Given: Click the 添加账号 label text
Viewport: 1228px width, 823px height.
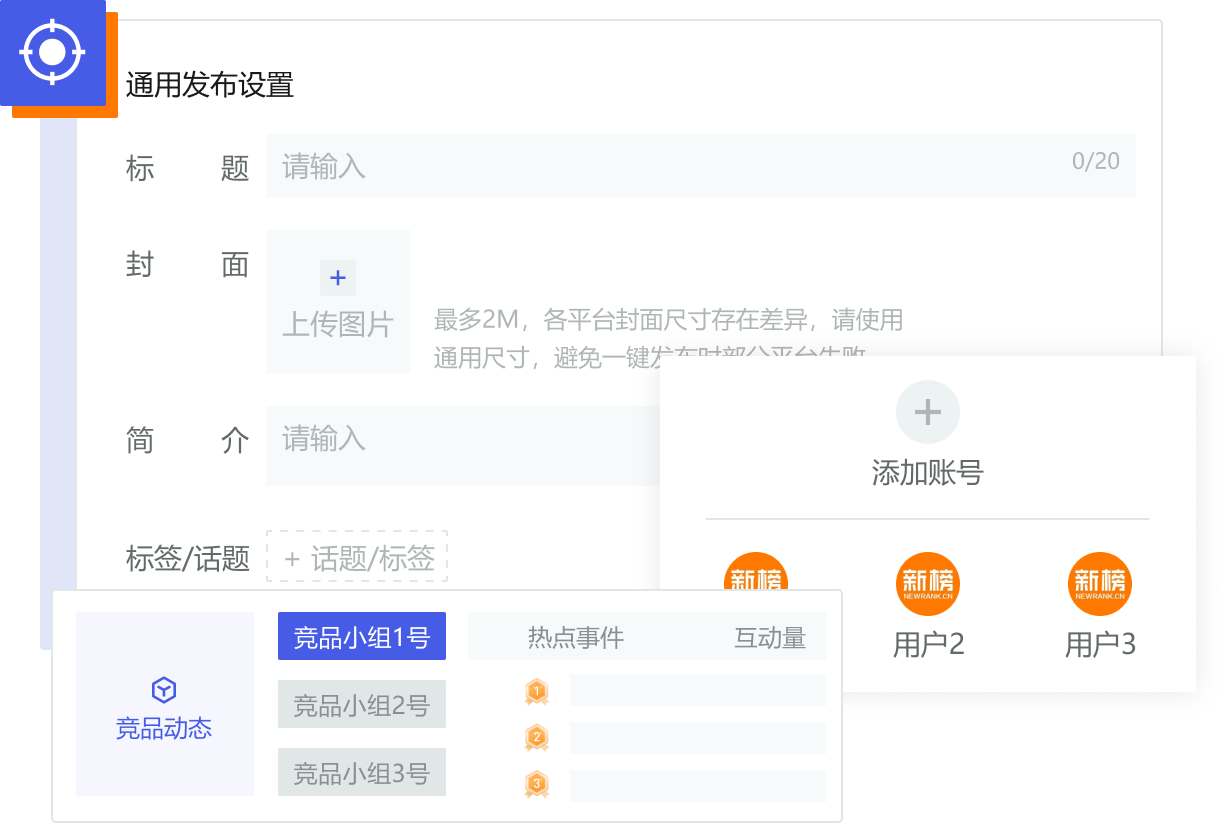Looking at the screenshot, I should tap(928, 472).
